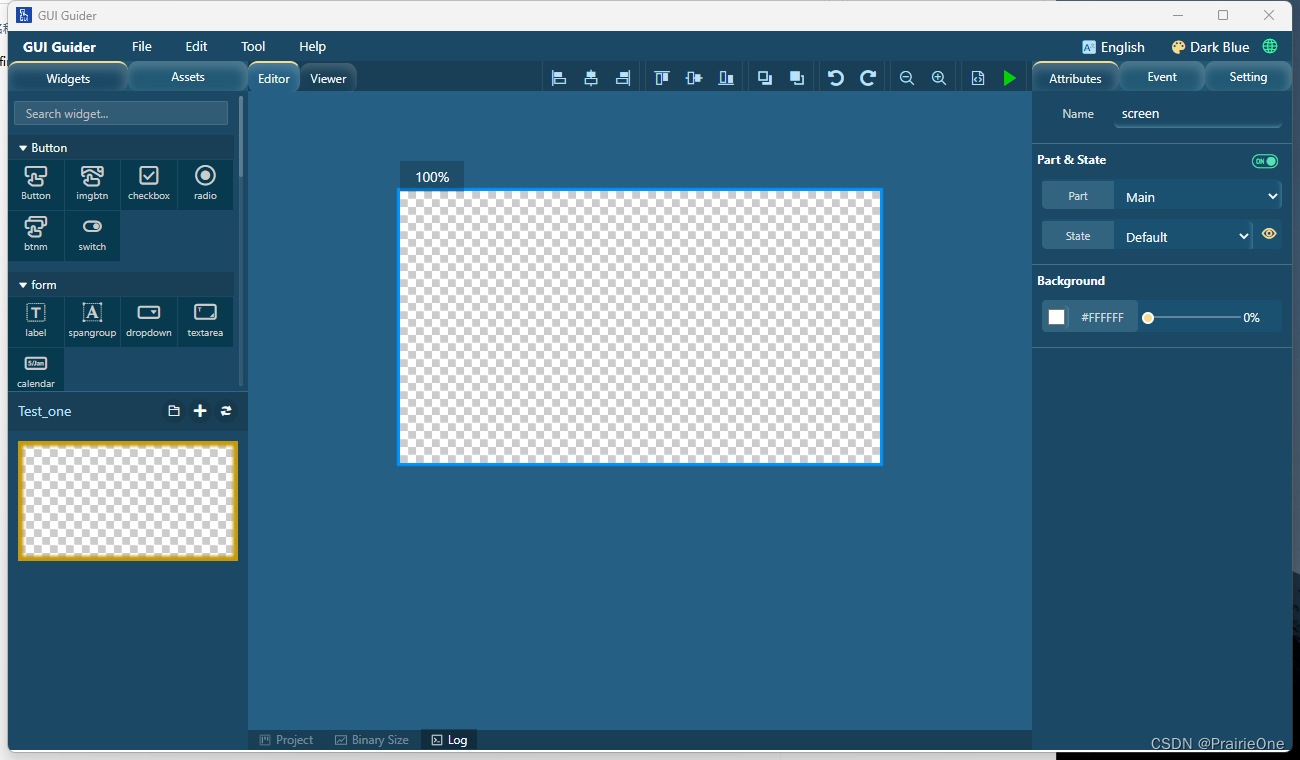Open the Tool menu

coord(253,47)
